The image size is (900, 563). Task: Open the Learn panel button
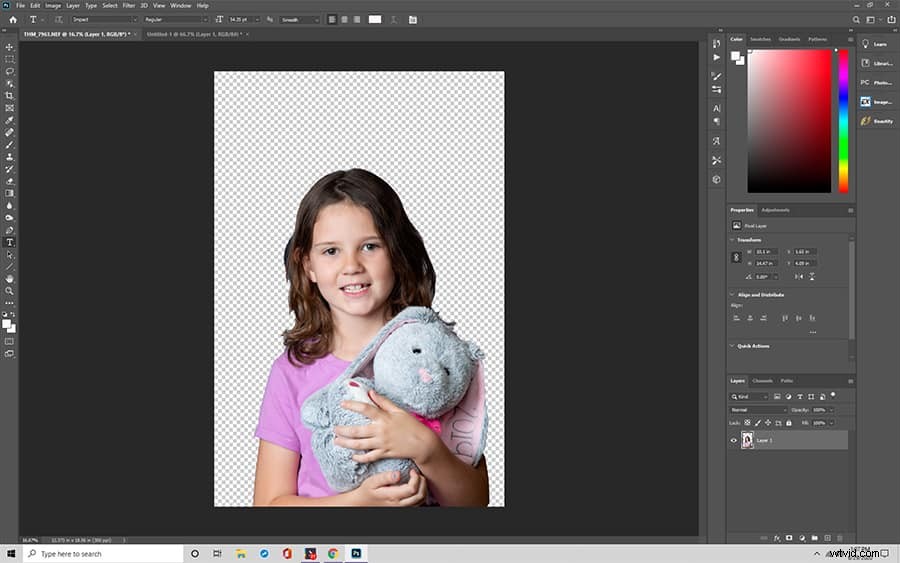point(875,44)
